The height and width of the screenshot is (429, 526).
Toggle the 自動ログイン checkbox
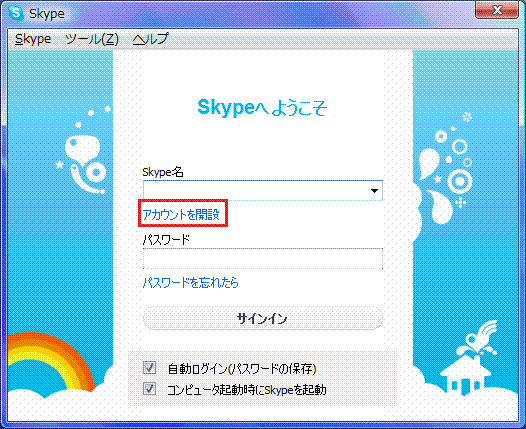coord(149,368)
